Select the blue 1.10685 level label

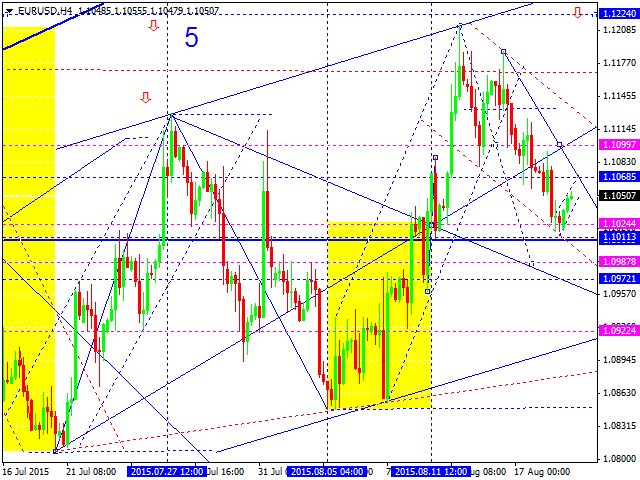[619, 177]
